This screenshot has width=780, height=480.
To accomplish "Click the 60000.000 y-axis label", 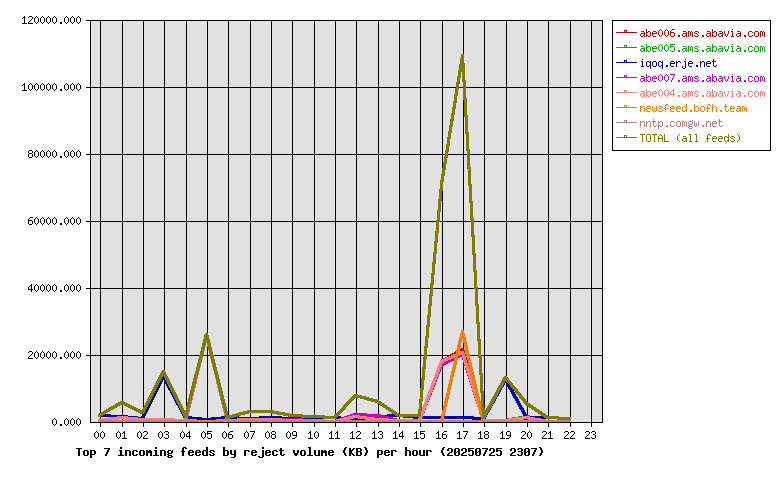I will click(x=54, y=221).
